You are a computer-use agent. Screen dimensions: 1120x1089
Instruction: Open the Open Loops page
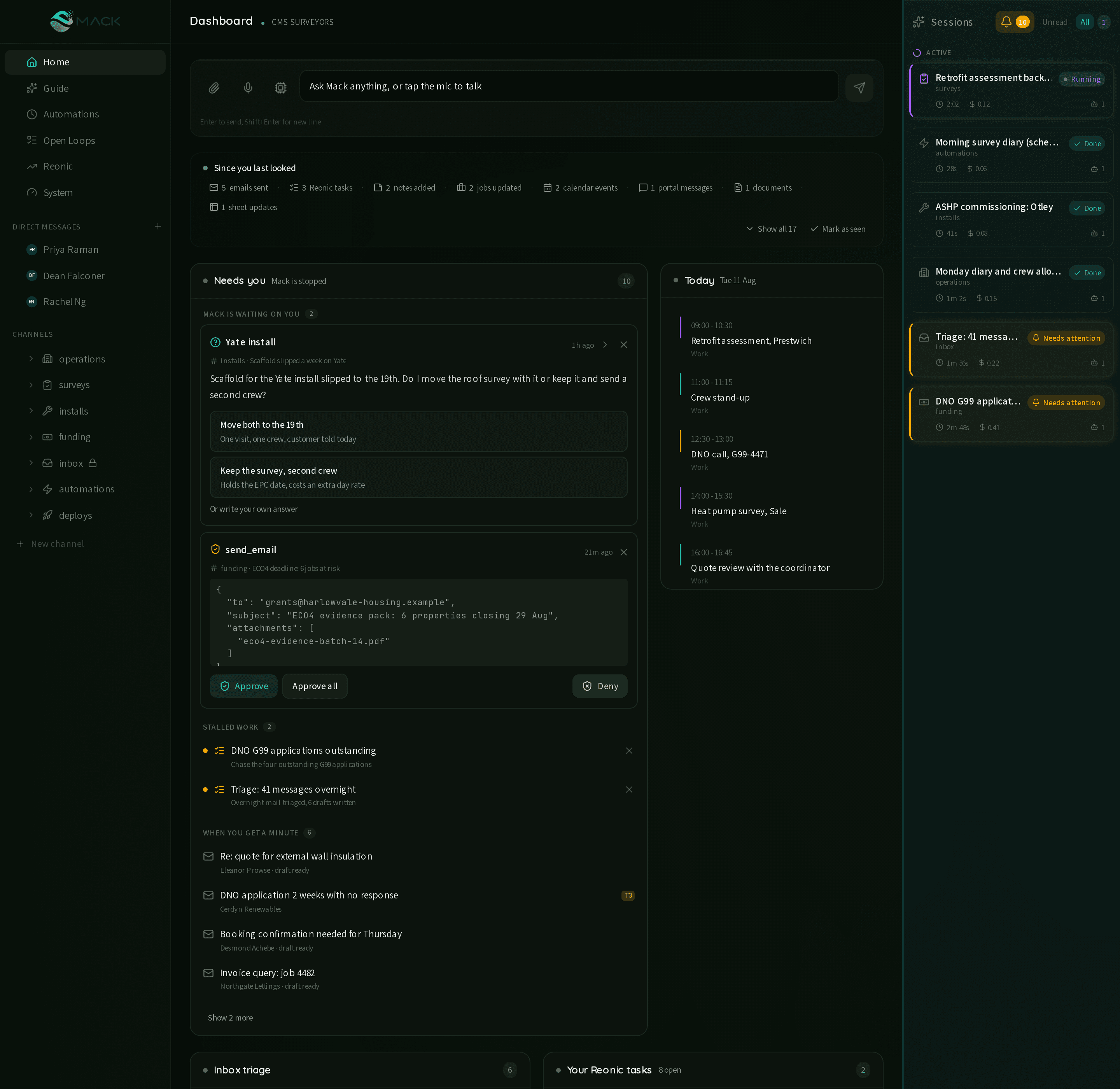point(85,140)
